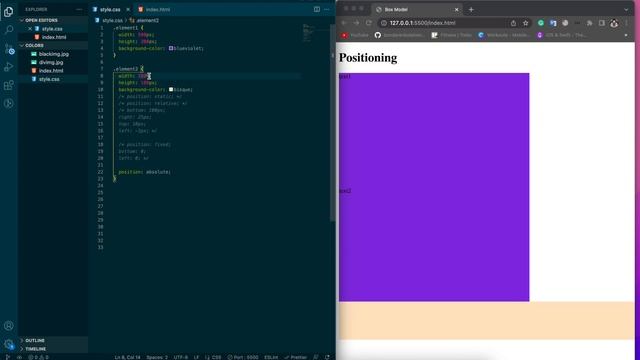Open the Chrome three-dot menu
Screen dimensions: 640x360
click(627, 23)
